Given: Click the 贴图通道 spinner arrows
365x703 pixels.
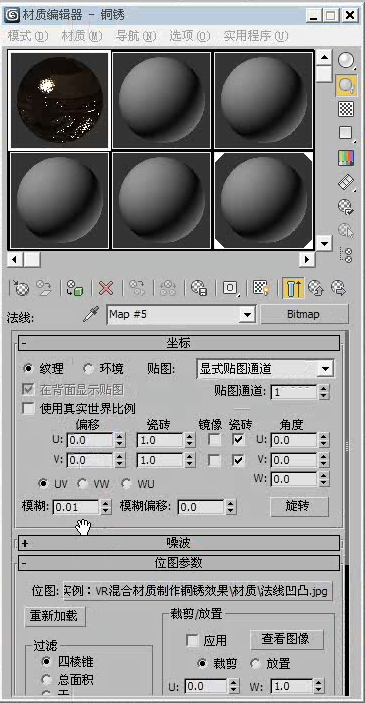Looking at the screenshot, I should click(324, 392).
